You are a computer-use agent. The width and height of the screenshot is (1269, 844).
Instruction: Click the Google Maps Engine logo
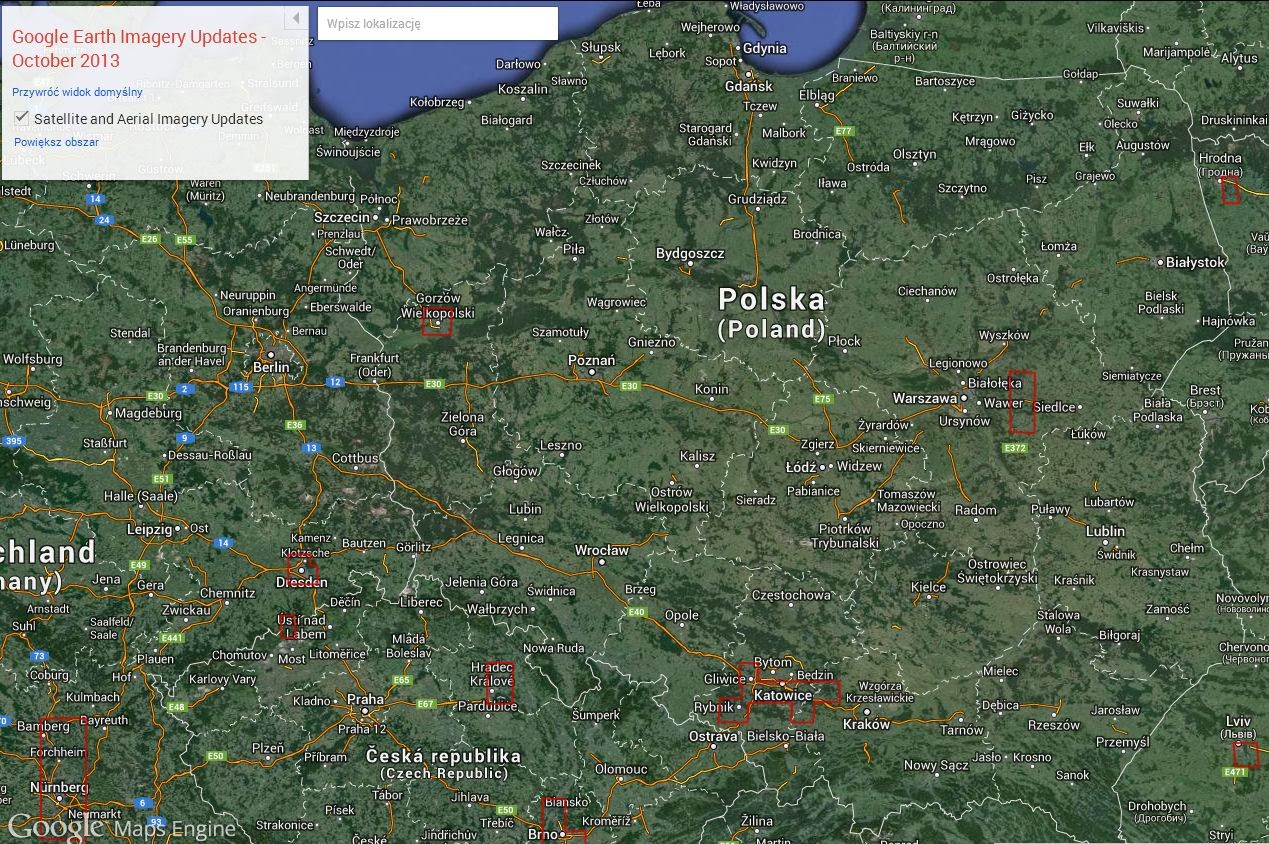(122, 827)
